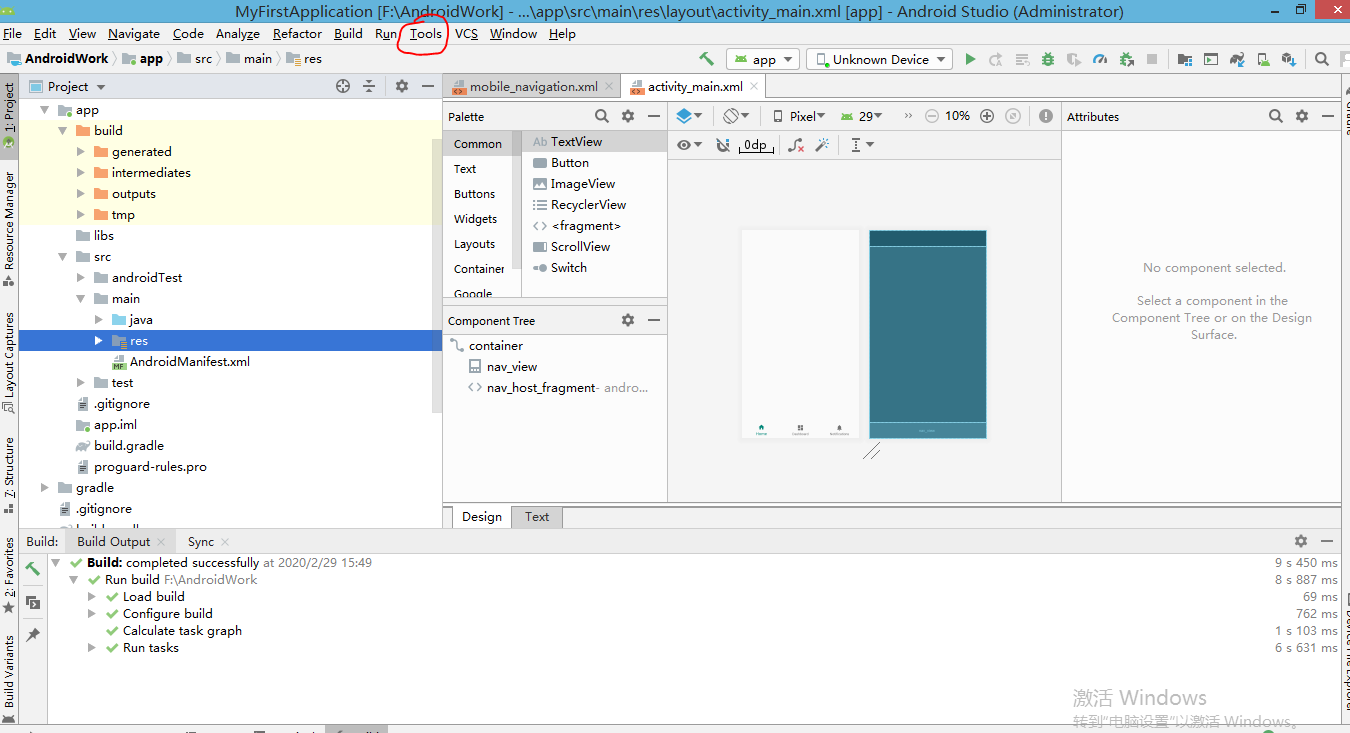Viewport: 1350px width, 733px height.
Task: Toggle autoconnect to parent magnet
Action: (x=723, y=145)
